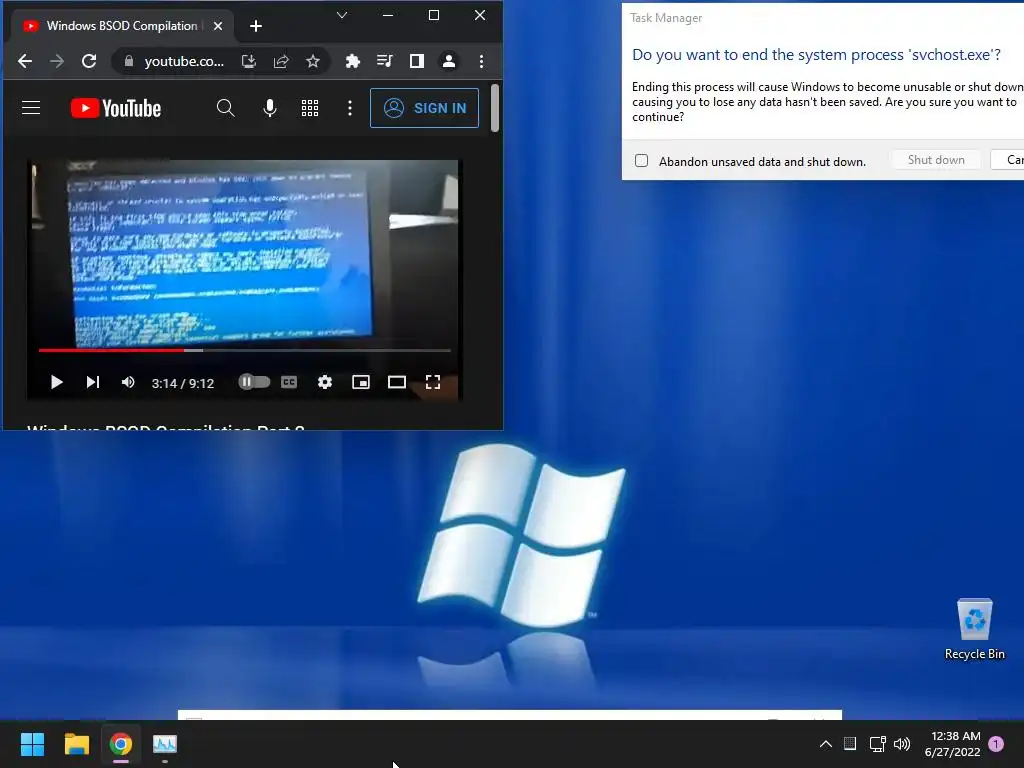1024x768 pixels.
Task: Click the Shut down button in Task Manager
Action: tap(936, 160)
